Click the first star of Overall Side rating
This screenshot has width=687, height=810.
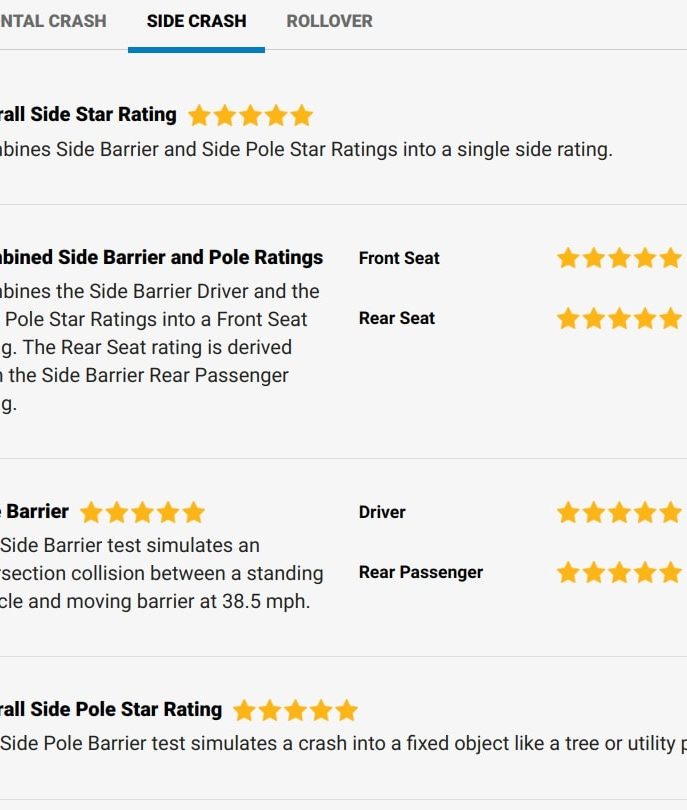pos(199,115)
